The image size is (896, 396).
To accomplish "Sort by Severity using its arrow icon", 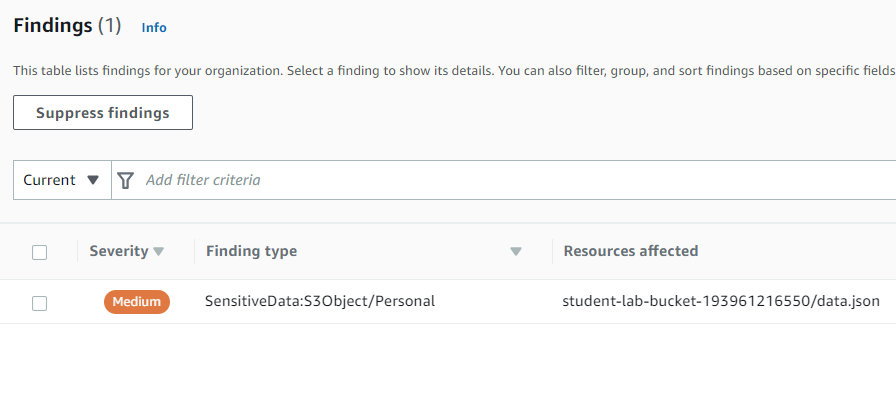I will pos(159,251).
